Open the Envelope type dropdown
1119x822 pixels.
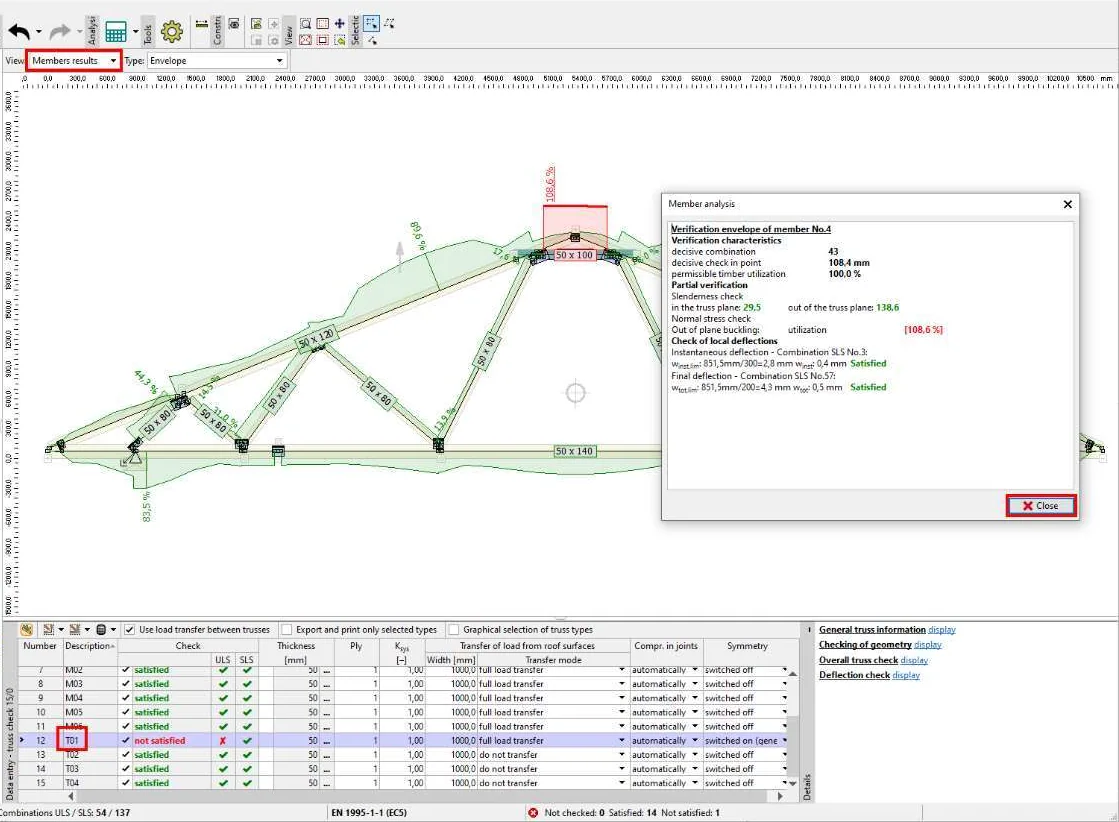(x=279, y=61)
